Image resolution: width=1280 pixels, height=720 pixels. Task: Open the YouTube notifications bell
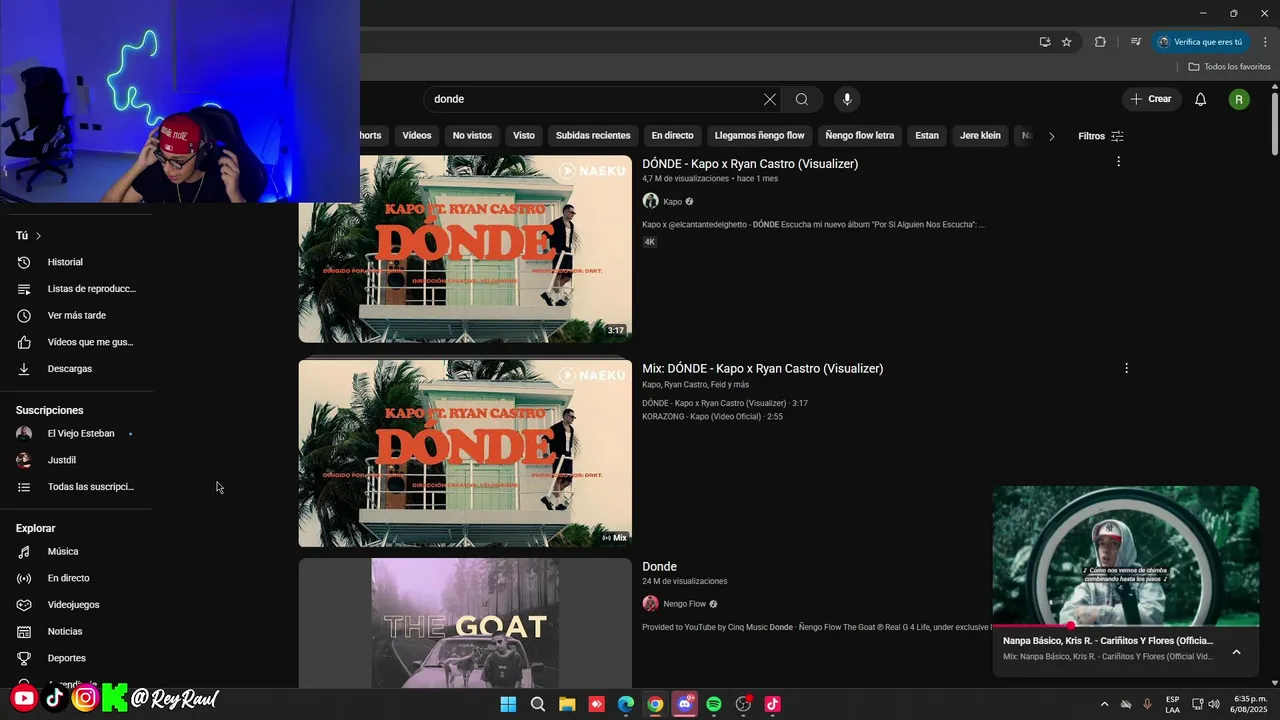1201,99
